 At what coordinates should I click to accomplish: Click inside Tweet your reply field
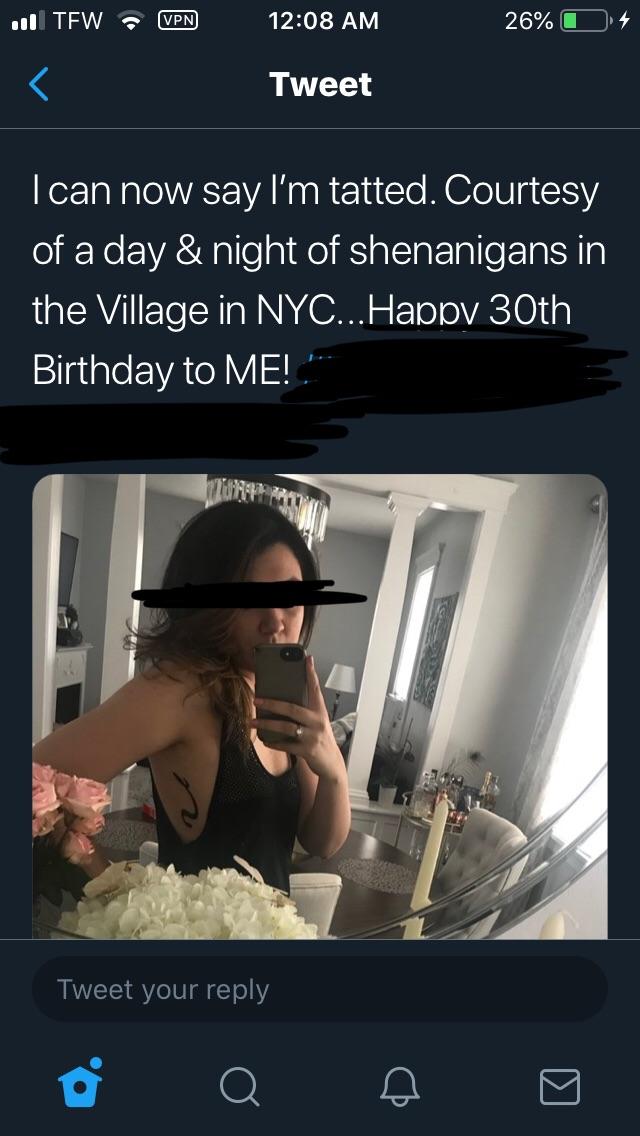tap(320, 990)
